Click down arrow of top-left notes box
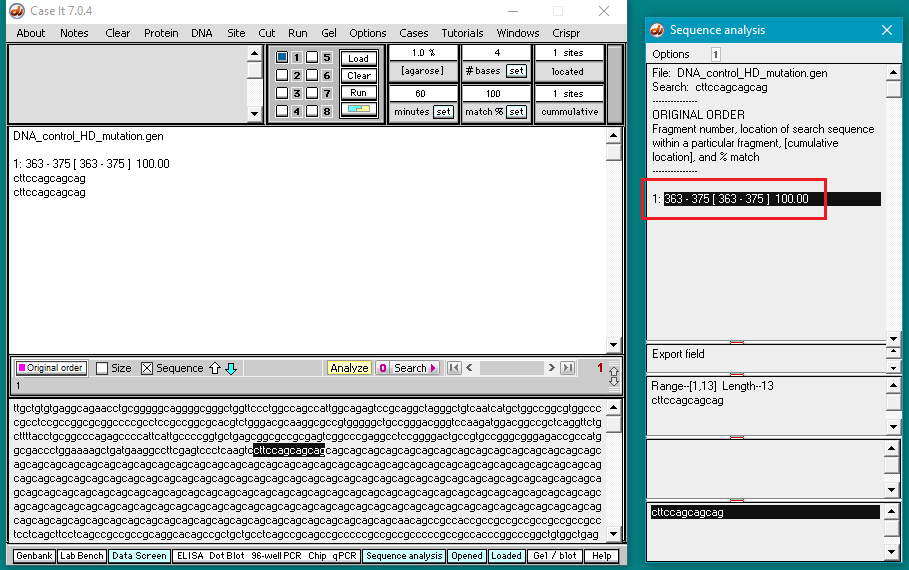 [x=254, y=114]
